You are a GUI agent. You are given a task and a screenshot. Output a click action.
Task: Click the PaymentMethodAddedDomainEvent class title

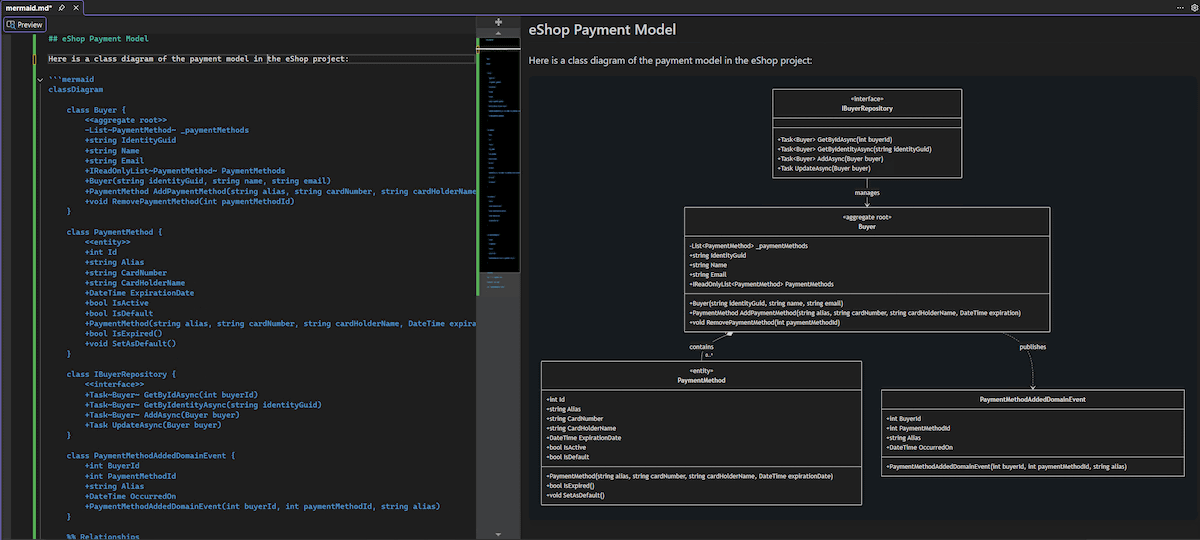click(1033, 399)
